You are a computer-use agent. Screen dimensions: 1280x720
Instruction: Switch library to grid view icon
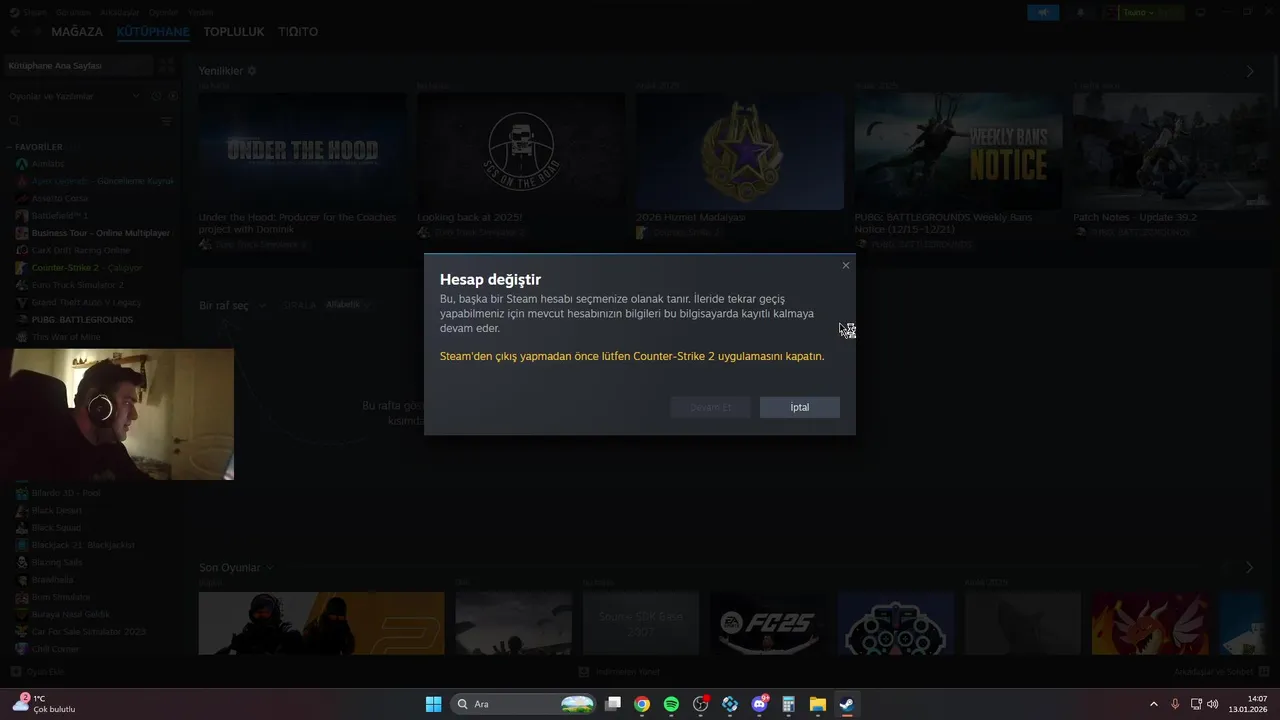(x=167, y=65)
